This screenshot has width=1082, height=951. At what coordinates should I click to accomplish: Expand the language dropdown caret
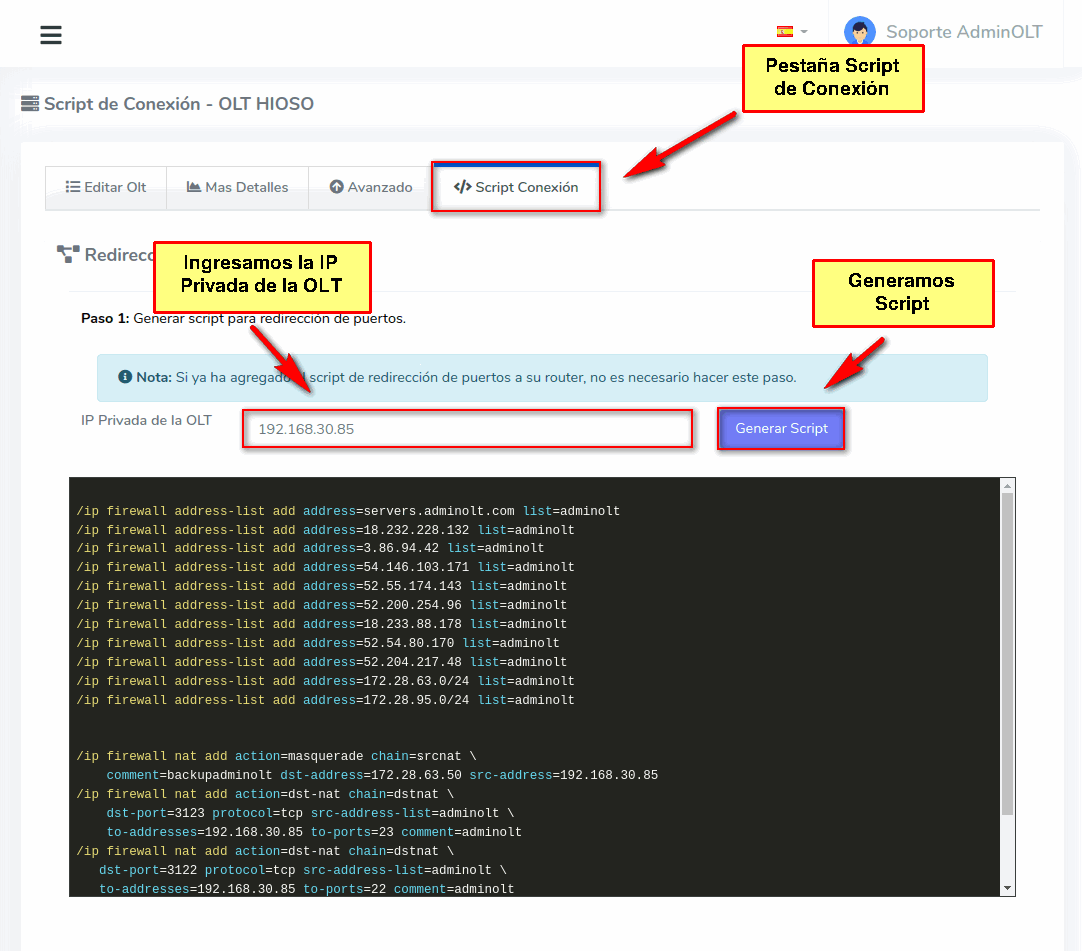click(x=804, y=33)
